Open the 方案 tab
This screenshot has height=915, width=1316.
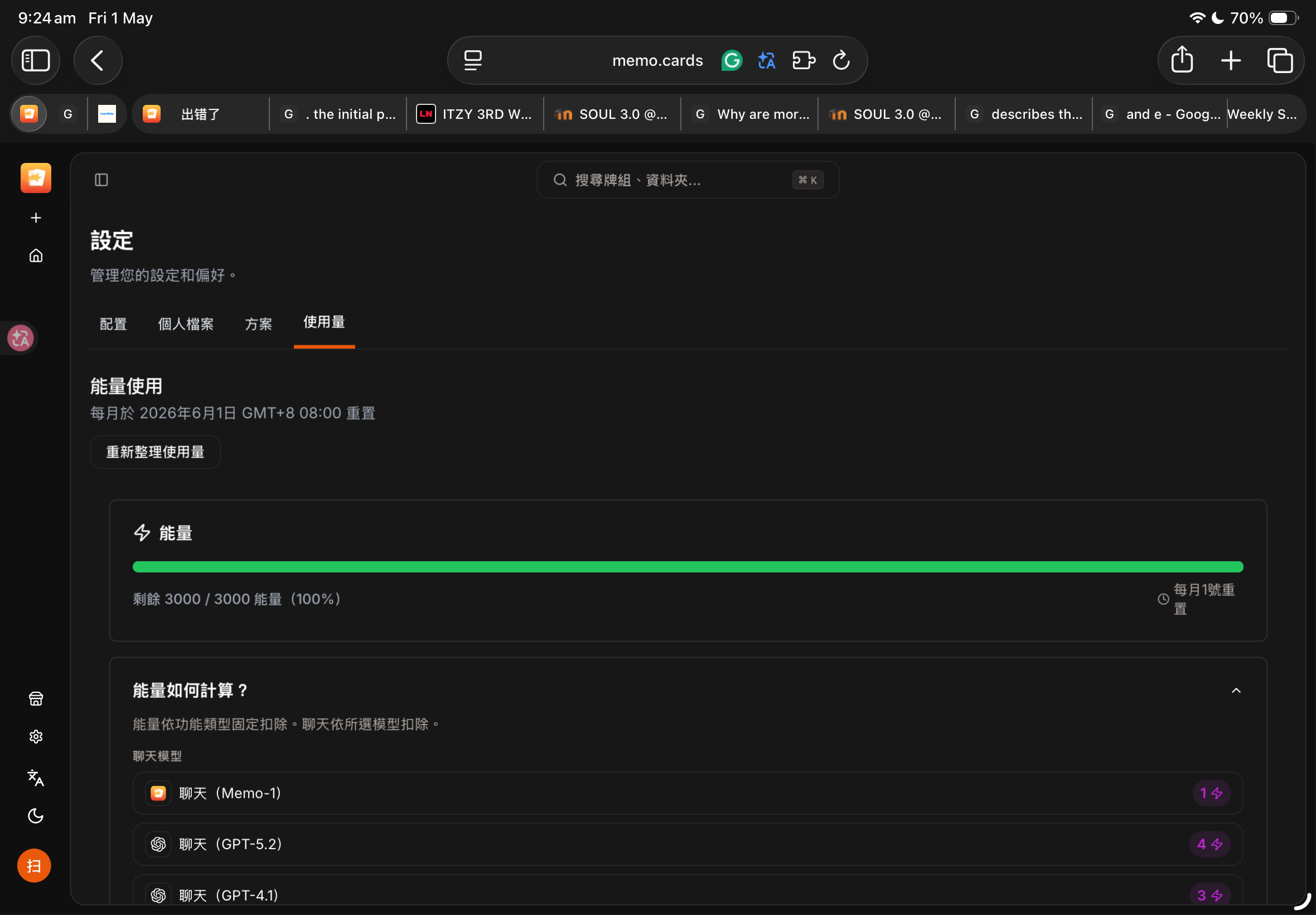(x=258, y=324)
